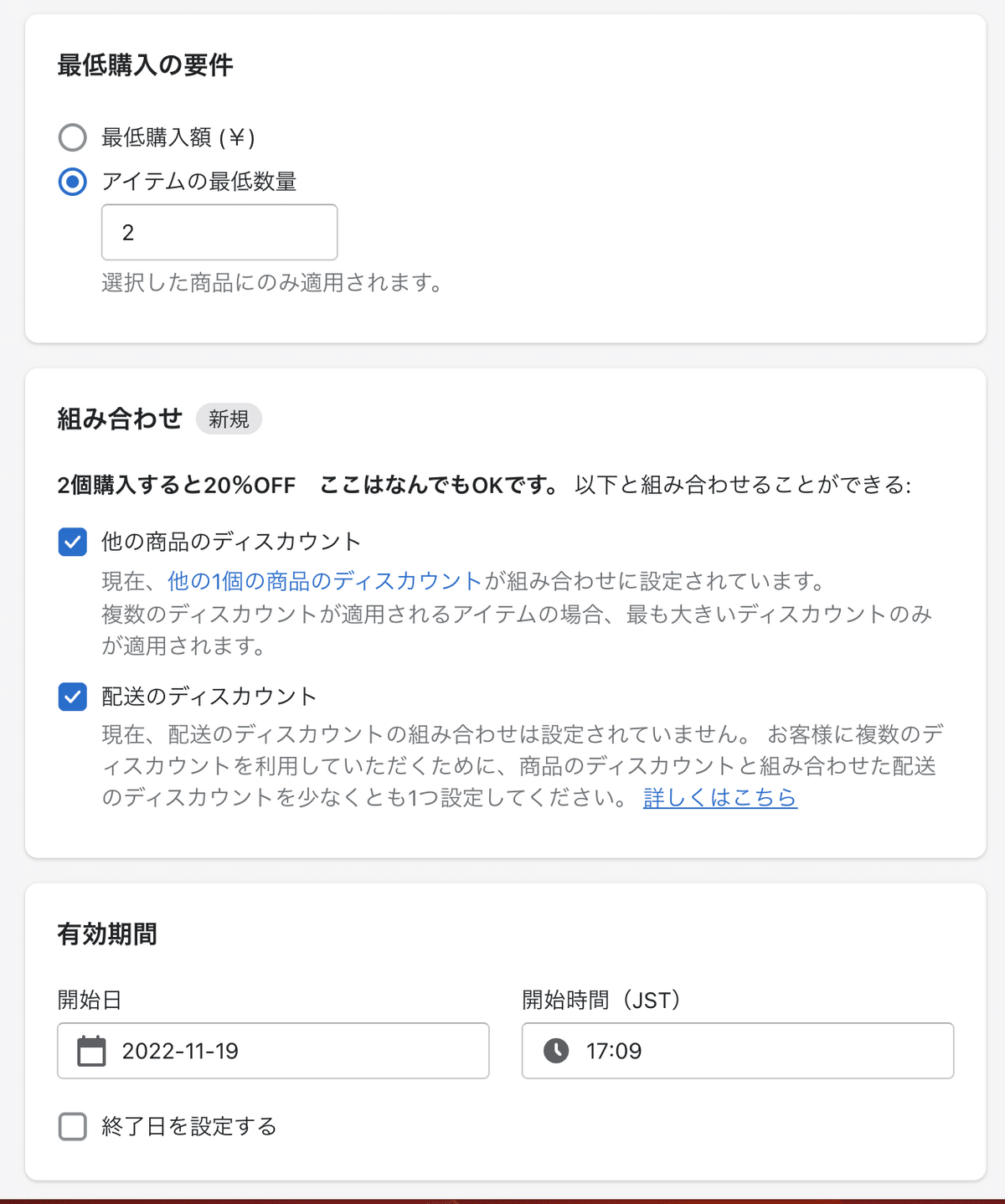This screenshot has width=1005, height=1204.
Task: Click the 最低購入の要件 section heading
Action: coord(145,65)
